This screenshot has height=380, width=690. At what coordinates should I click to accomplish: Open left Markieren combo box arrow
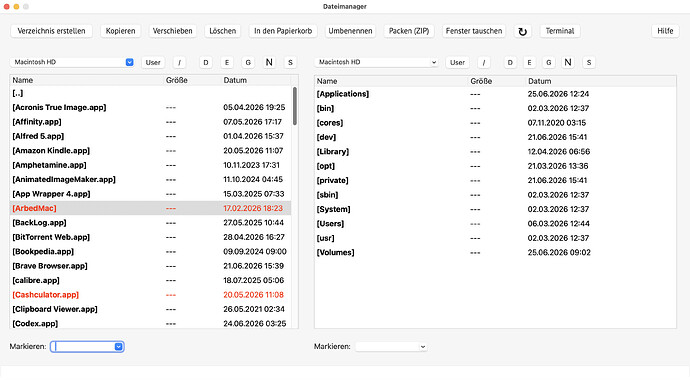tap(118, 347)
